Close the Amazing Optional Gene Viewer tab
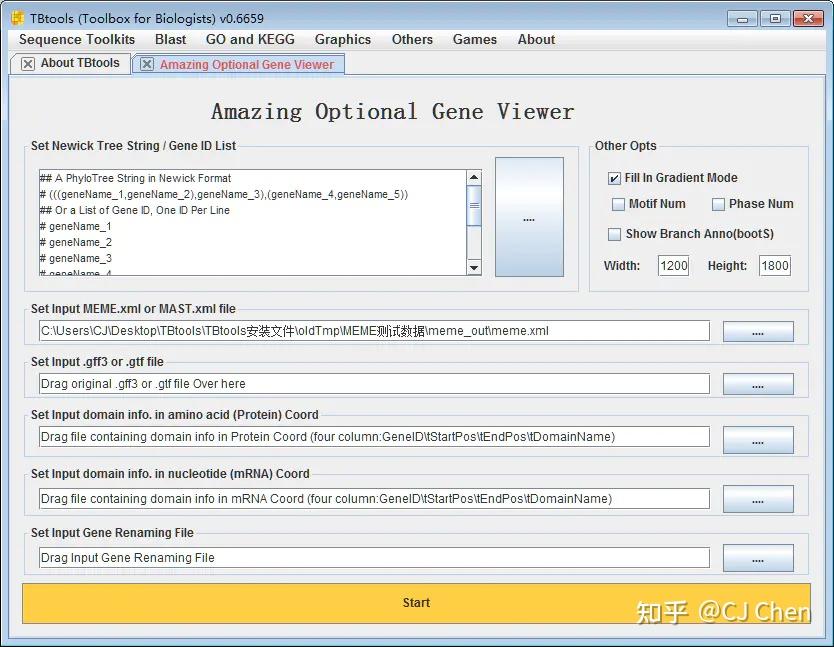Image resolution: width=834 pixels, height=647 pixels. (x=145, y=62)
